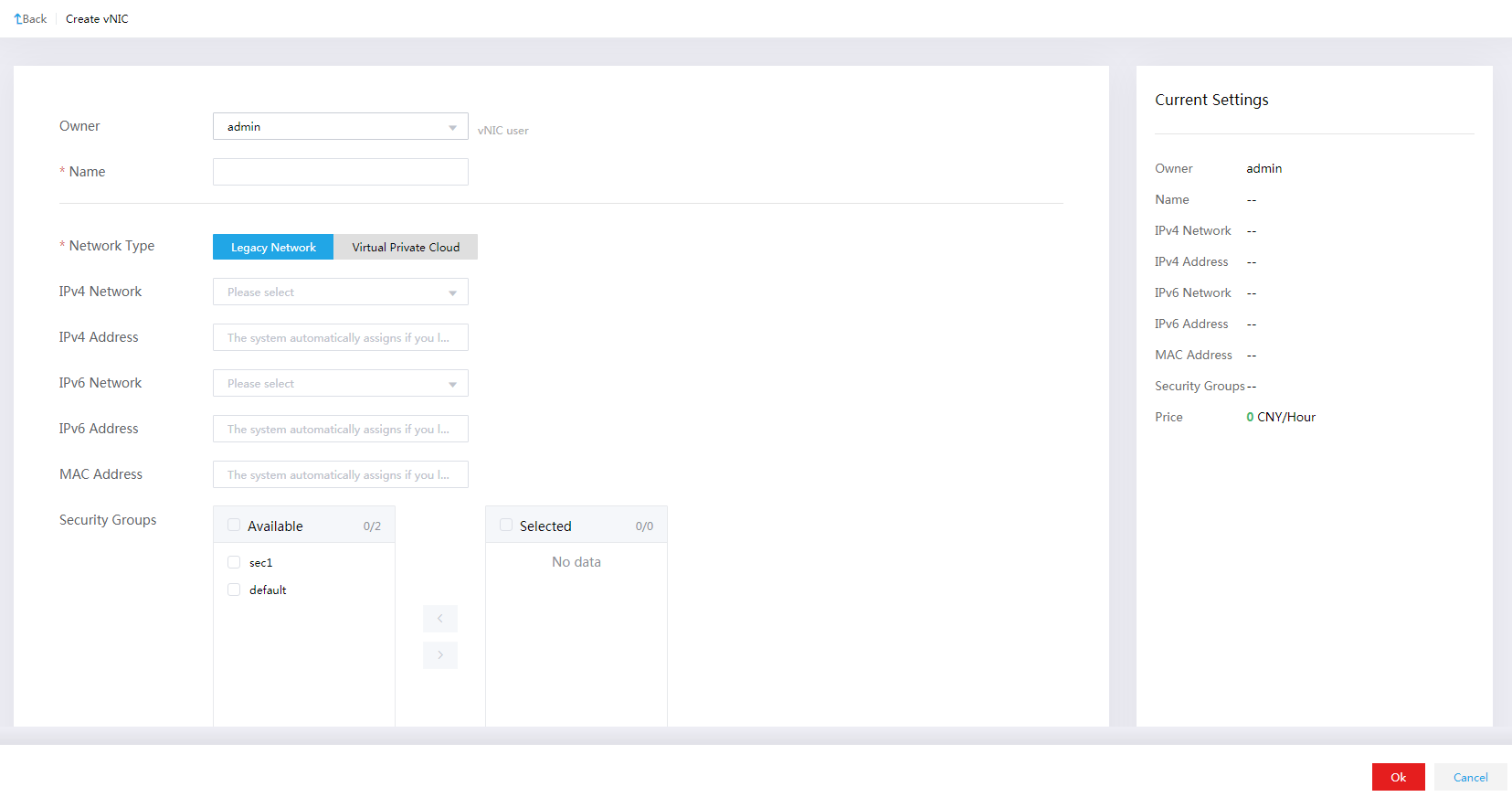
Task: Tick the default security group checkbox
Action: [x=234, y=590]
